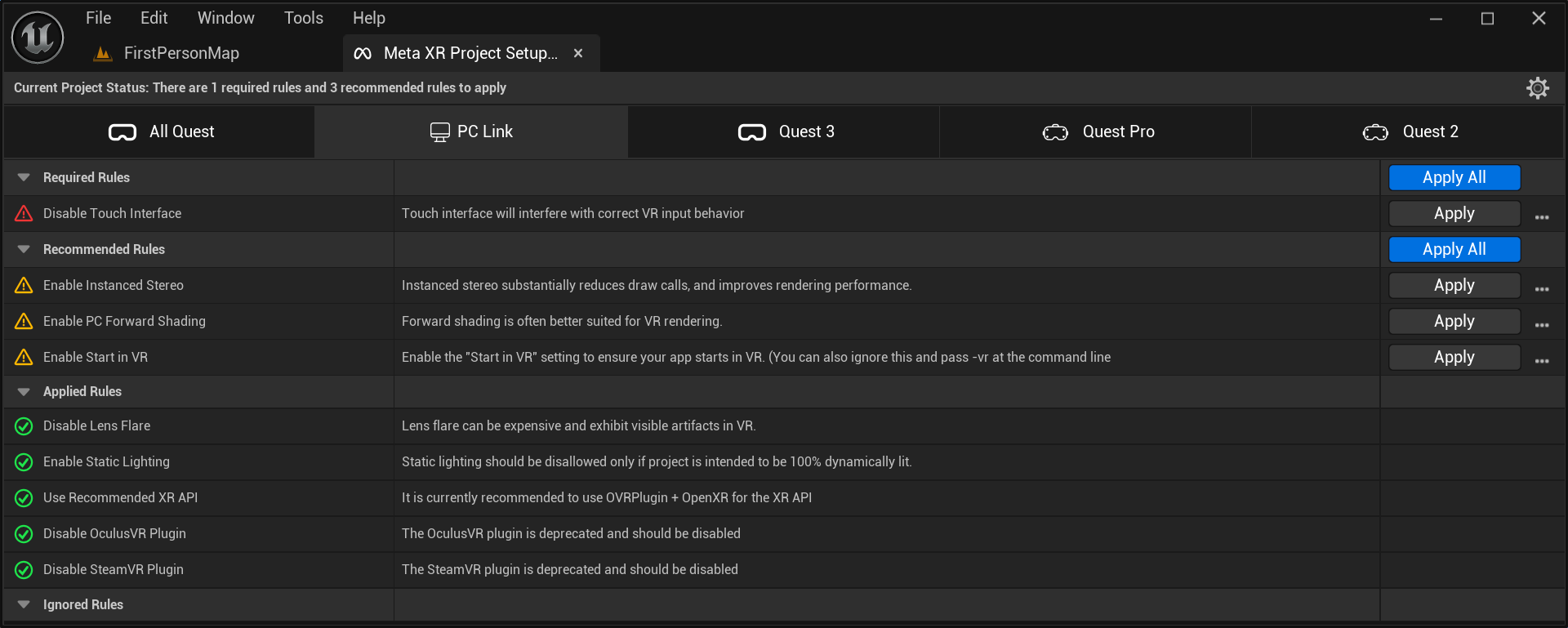
Task: Click the Start in VR description text
Action: tap(756, 357)
